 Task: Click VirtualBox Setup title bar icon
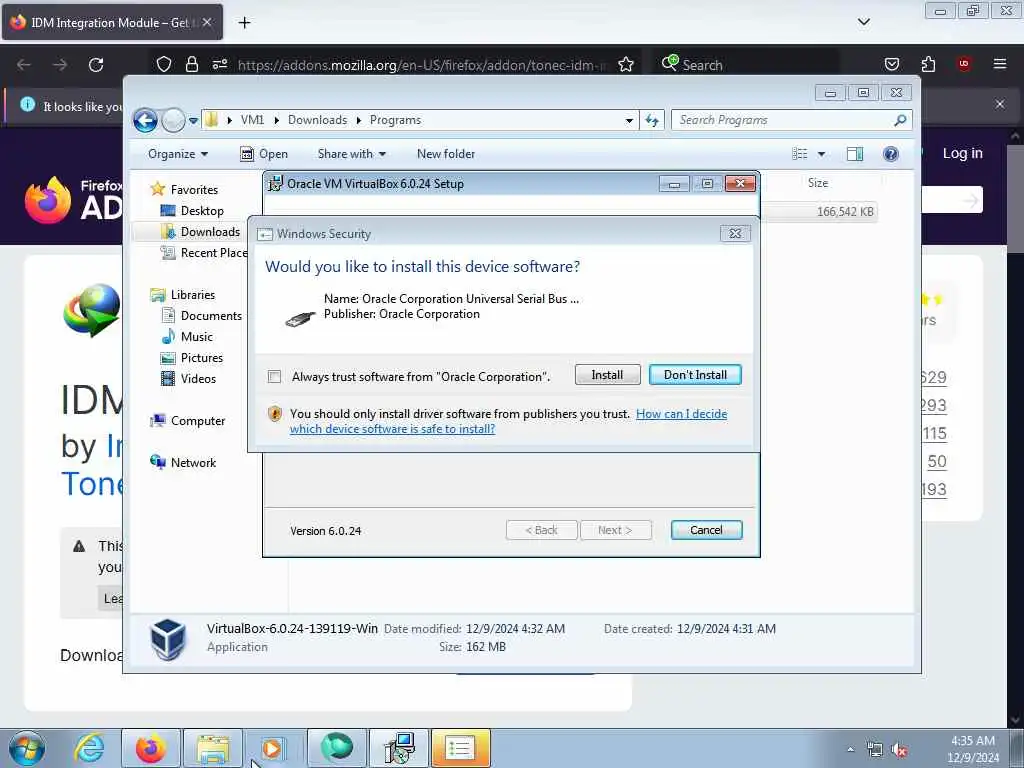(x=275, y=184)
